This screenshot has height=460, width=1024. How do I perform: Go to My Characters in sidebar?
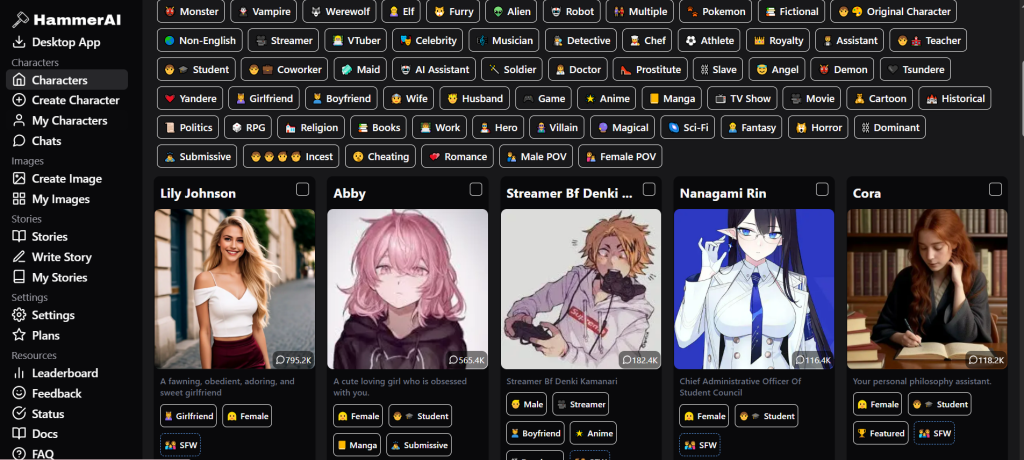click(x=67, y=120)
